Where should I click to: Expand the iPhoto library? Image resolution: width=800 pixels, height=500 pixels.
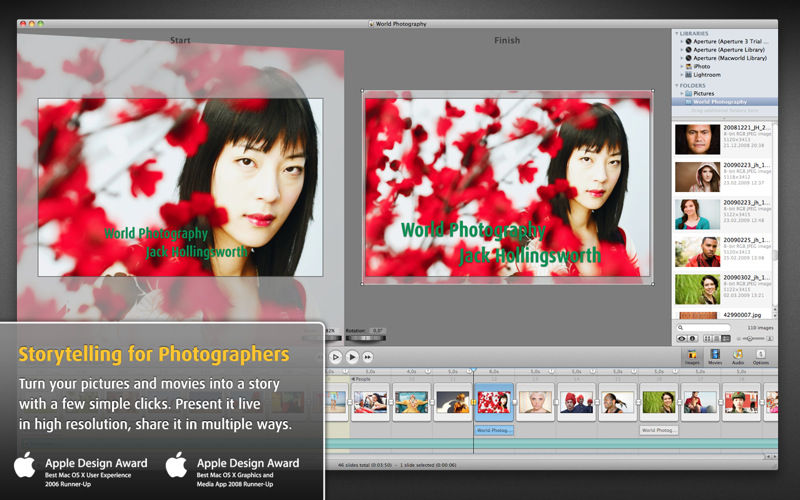coord(682,66)
